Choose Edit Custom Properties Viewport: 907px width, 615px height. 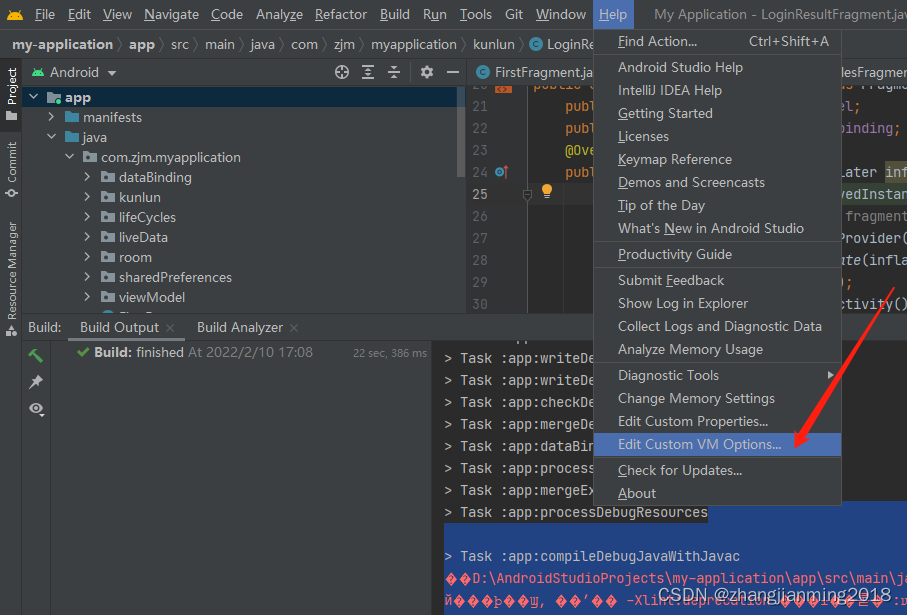(717, 421)
